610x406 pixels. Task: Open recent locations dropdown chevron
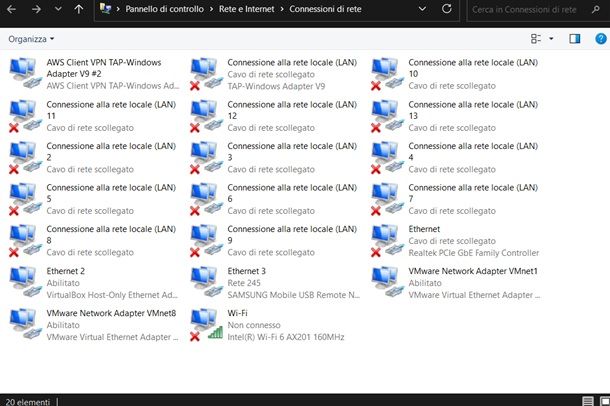click(x=58, y=9)
